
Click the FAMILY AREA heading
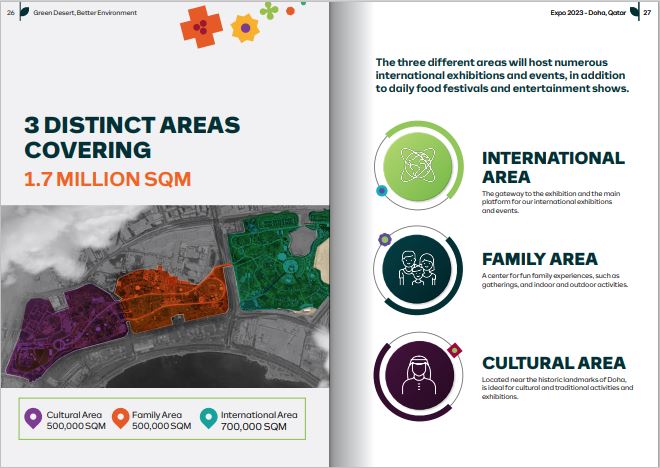tap(539, 259)
